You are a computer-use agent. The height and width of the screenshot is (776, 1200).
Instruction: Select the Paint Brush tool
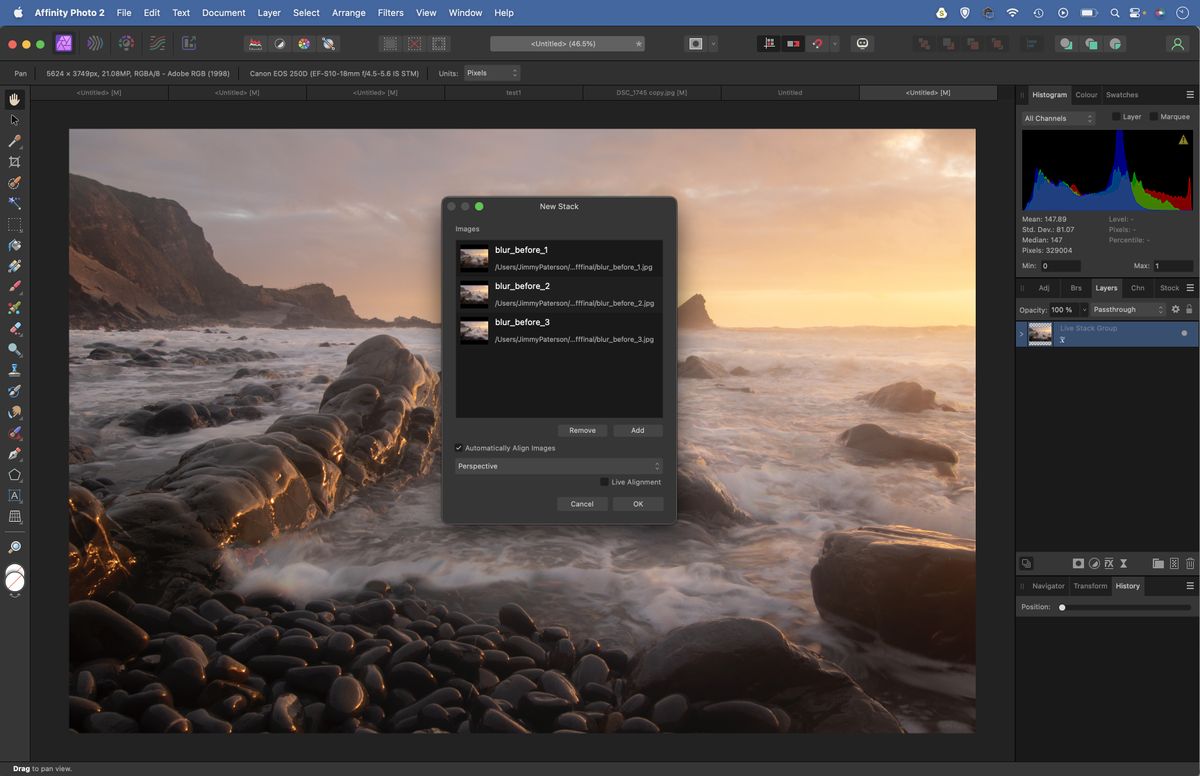pyautogui.click(x=14, y=287)
